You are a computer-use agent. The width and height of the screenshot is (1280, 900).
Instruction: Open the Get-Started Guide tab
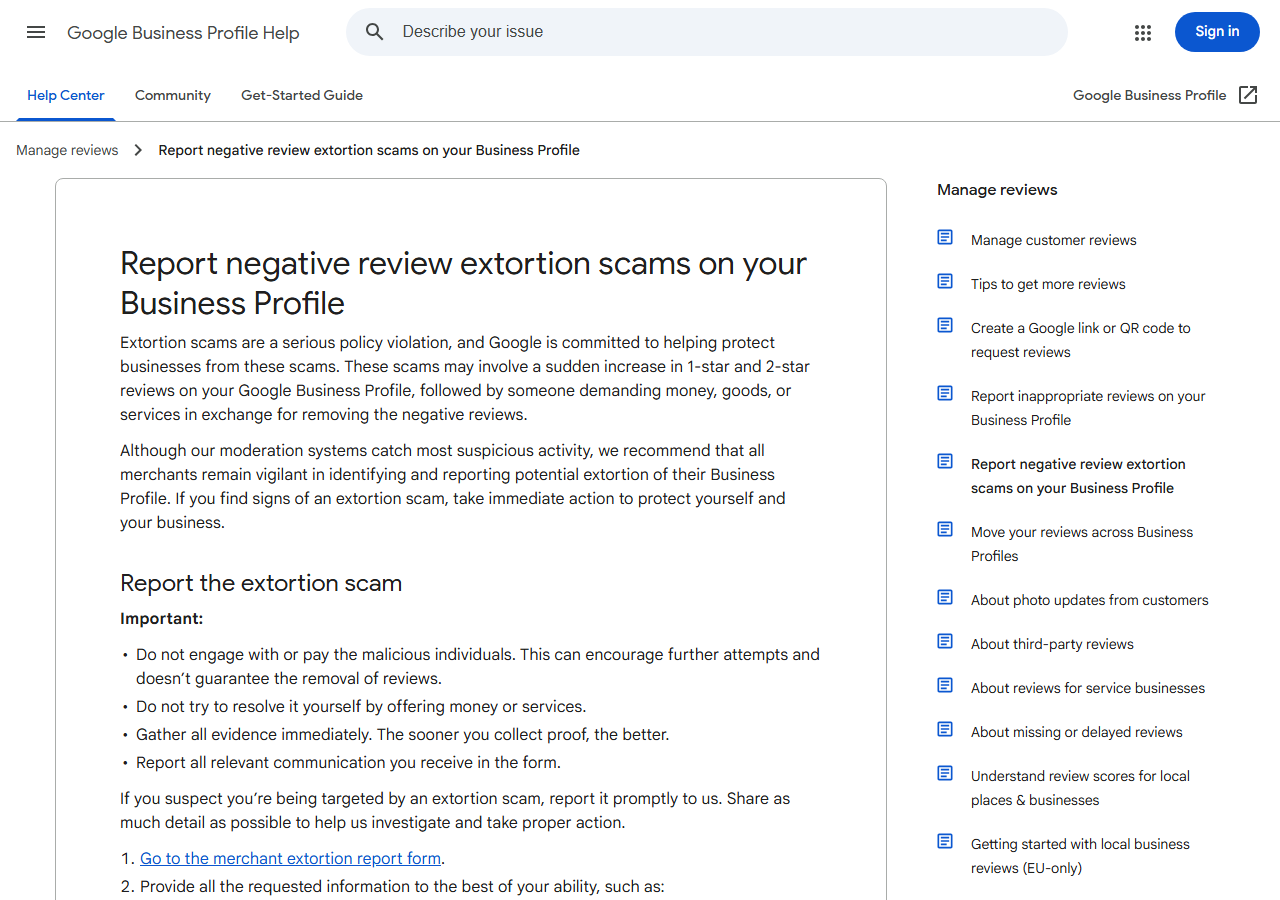[x=302, y=96]
